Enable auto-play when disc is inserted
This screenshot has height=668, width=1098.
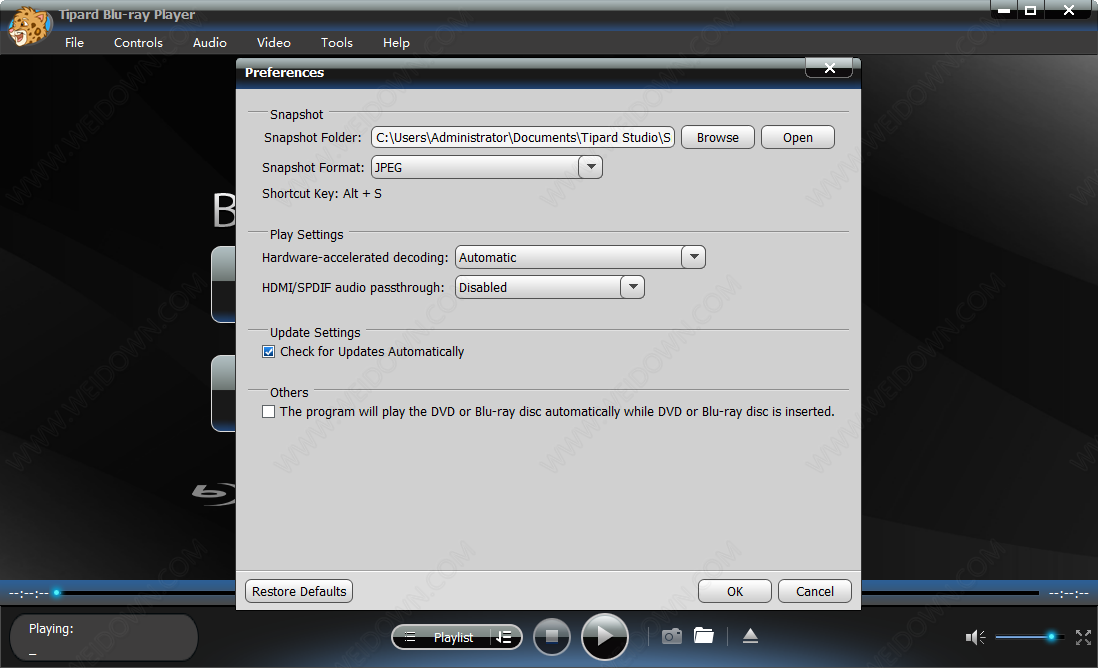tap(268, 412)
